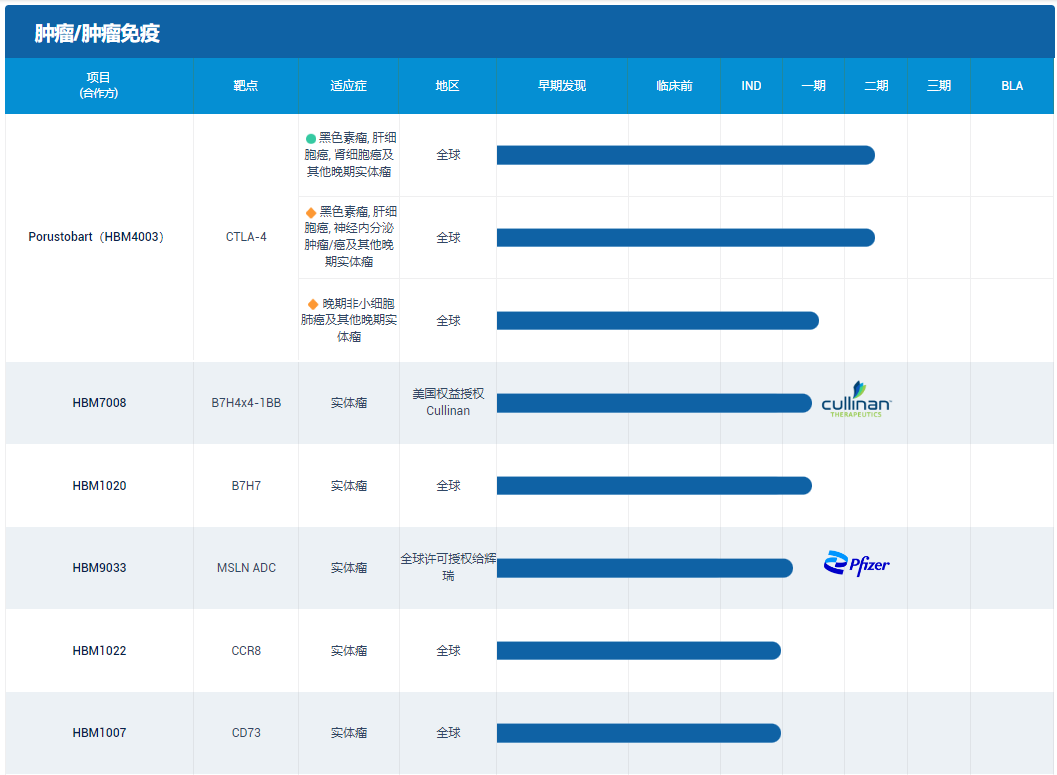Click the orange diamond beside 黑色素瘤 neuroendocrine indication
The width and height of the screenshot is (1057, 775).
pyautogui.click(x=311, y=212)
